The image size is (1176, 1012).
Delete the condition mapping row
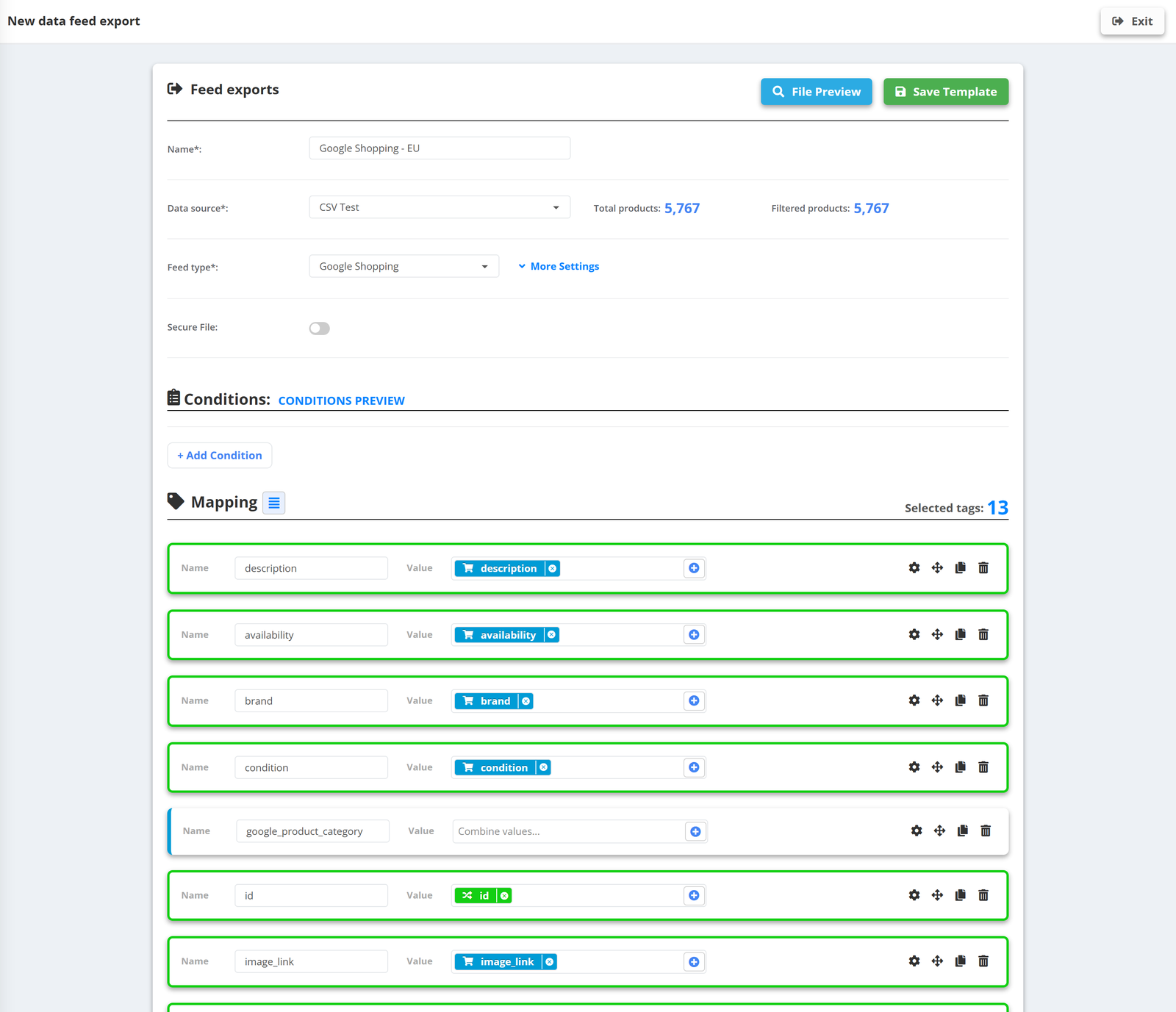983,767
